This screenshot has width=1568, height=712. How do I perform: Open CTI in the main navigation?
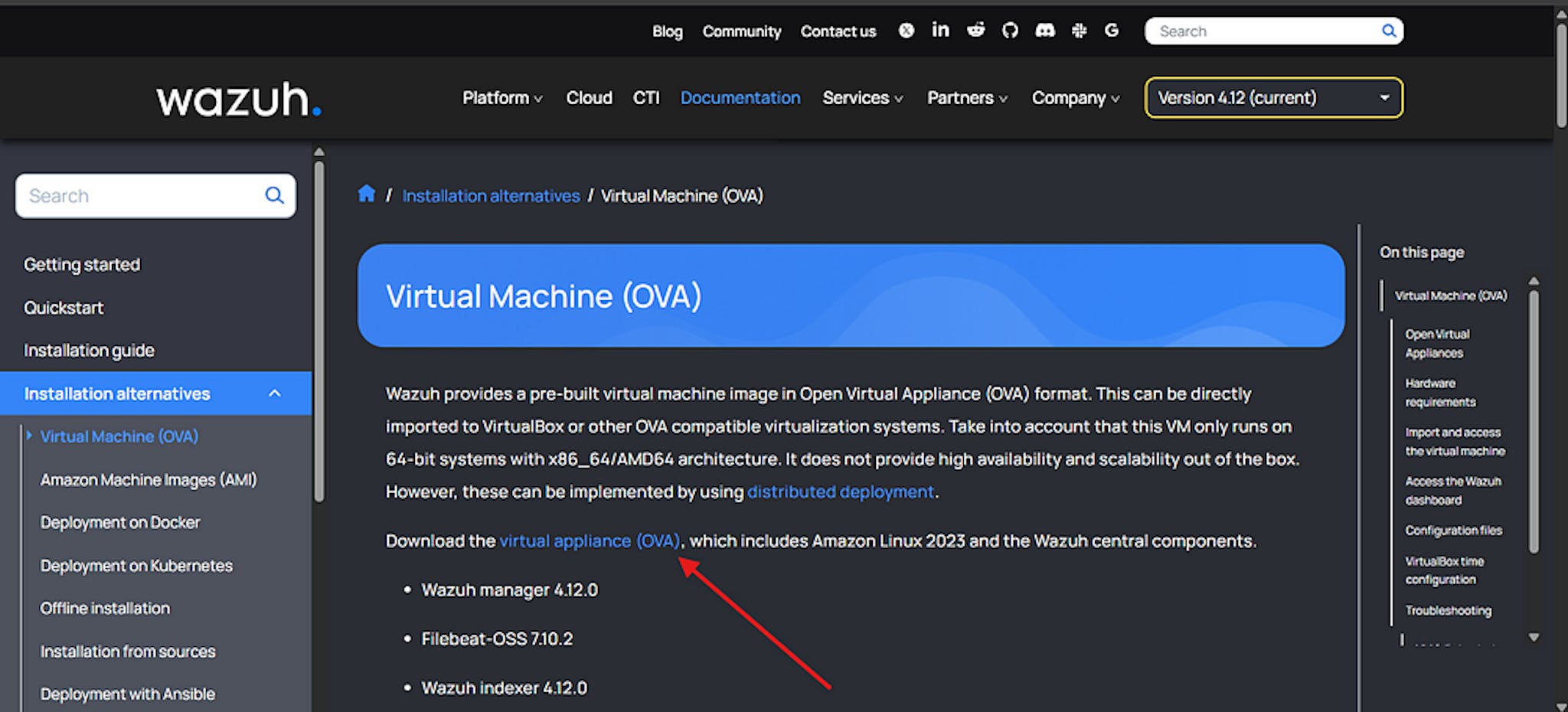[645, 98]
